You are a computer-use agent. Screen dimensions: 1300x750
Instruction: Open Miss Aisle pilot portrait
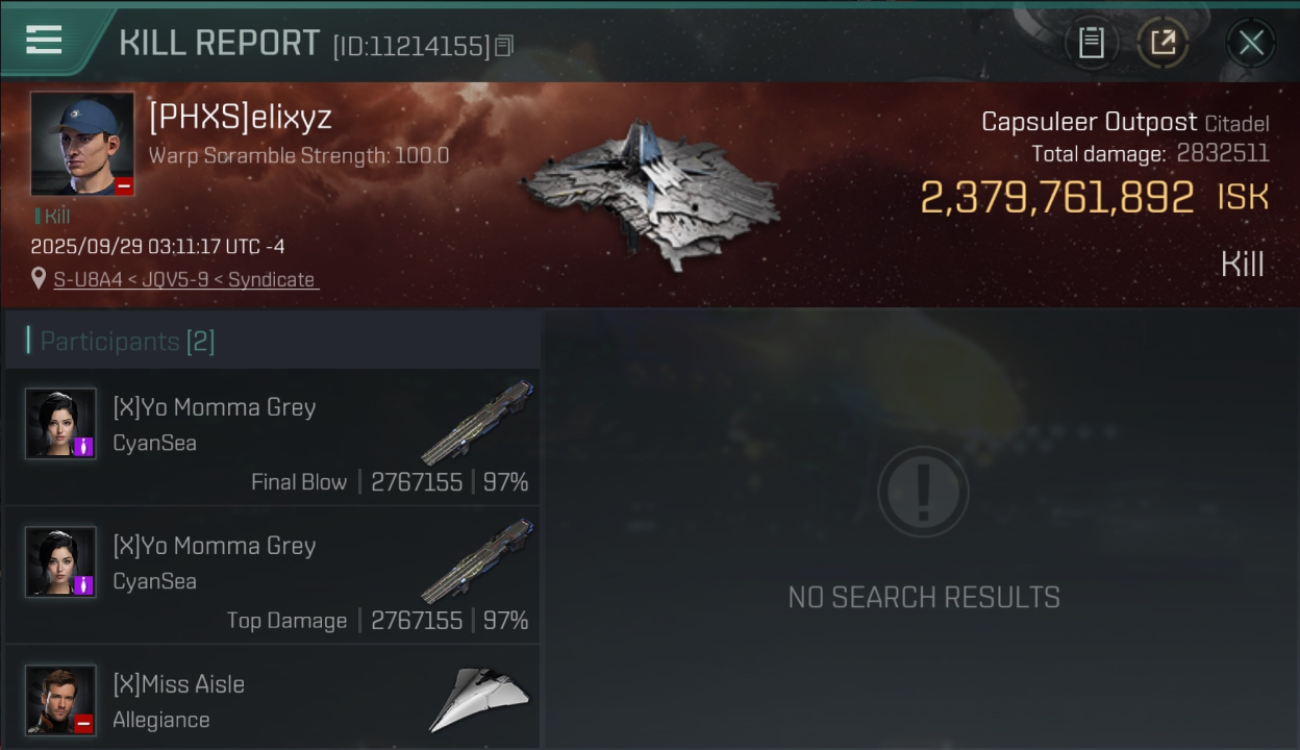coord(61,700)
